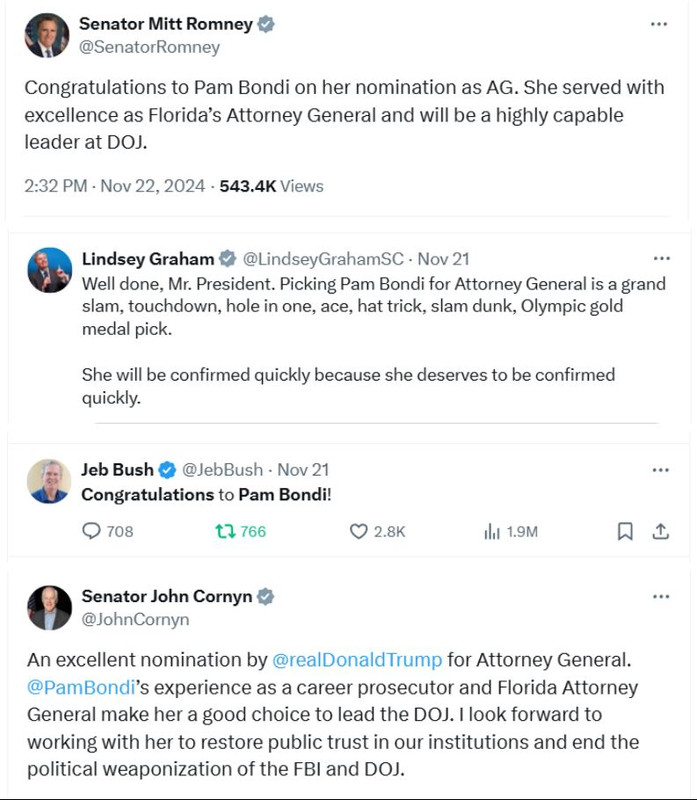The image size is (697, 800).
Task: Open more options on Jeb Bush's tweet
Action: [x=660, y=469]
